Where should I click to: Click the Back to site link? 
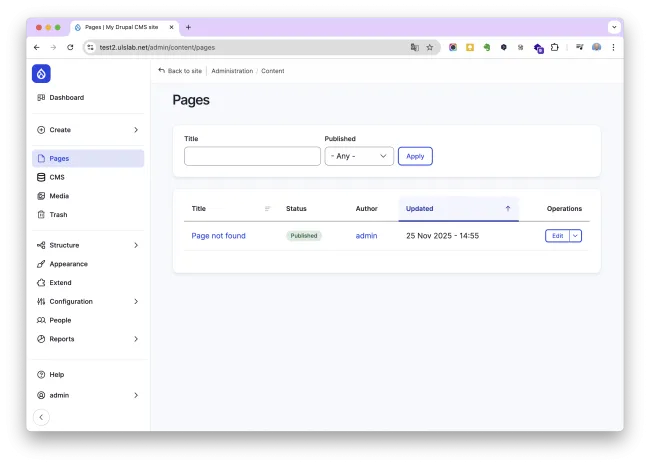tap(180, 71)
